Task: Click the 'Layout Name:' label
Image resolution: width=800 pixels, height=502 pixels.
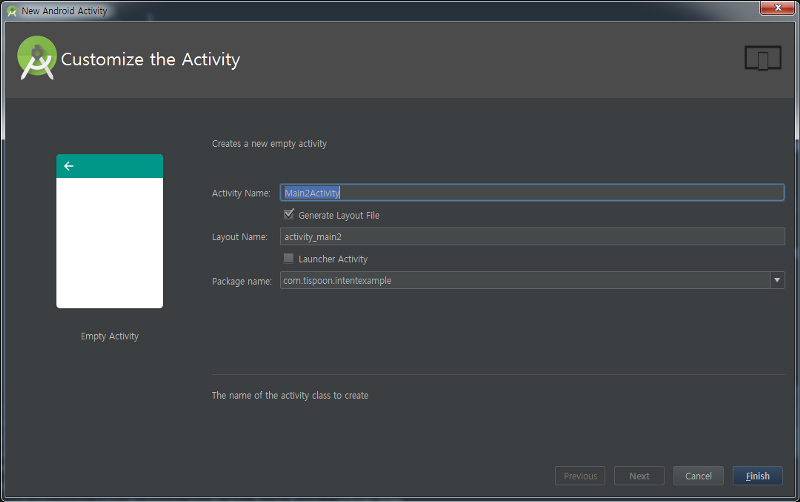Action: (240, 237)
